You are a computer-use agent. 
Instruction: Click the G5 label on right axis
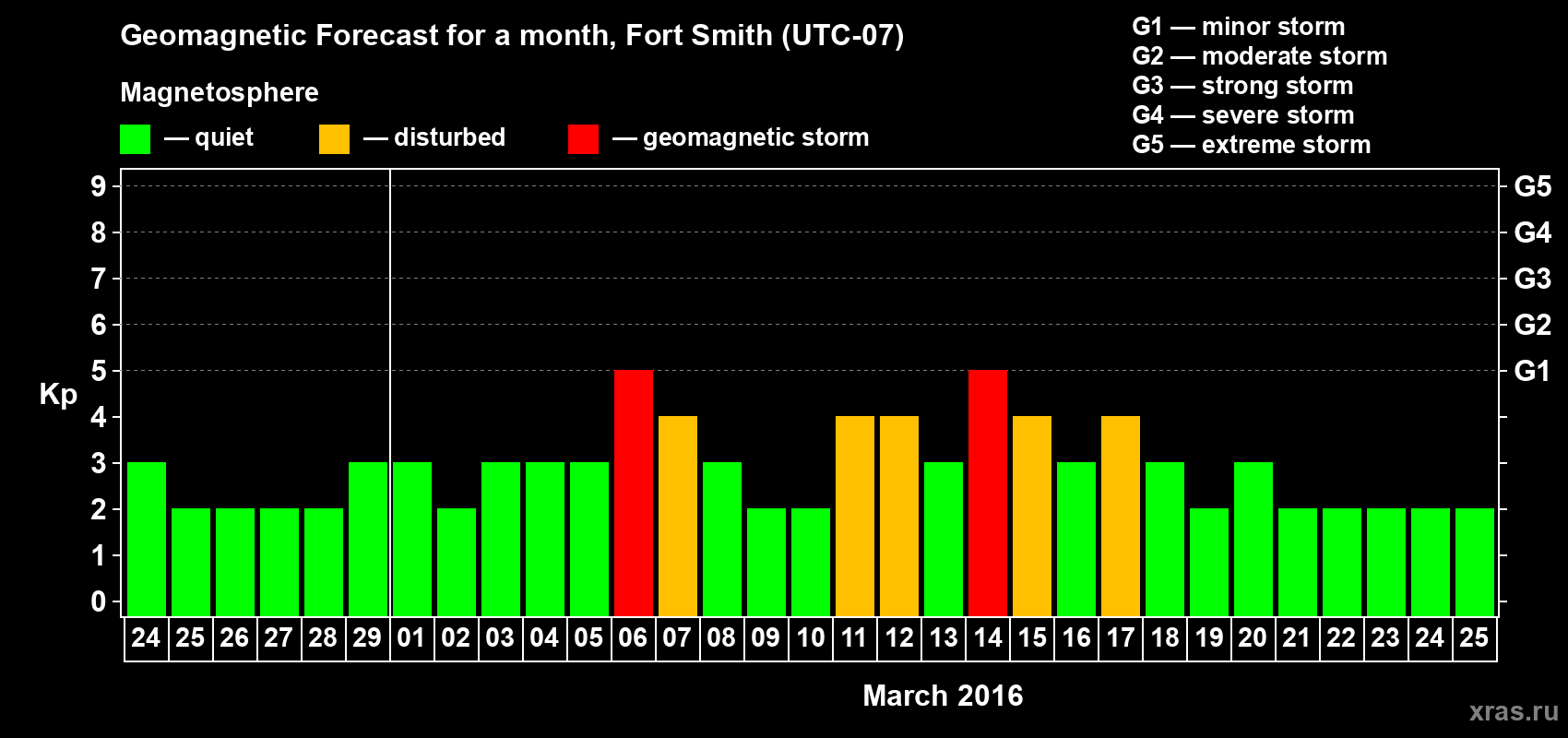click(x=1532, y=186)
